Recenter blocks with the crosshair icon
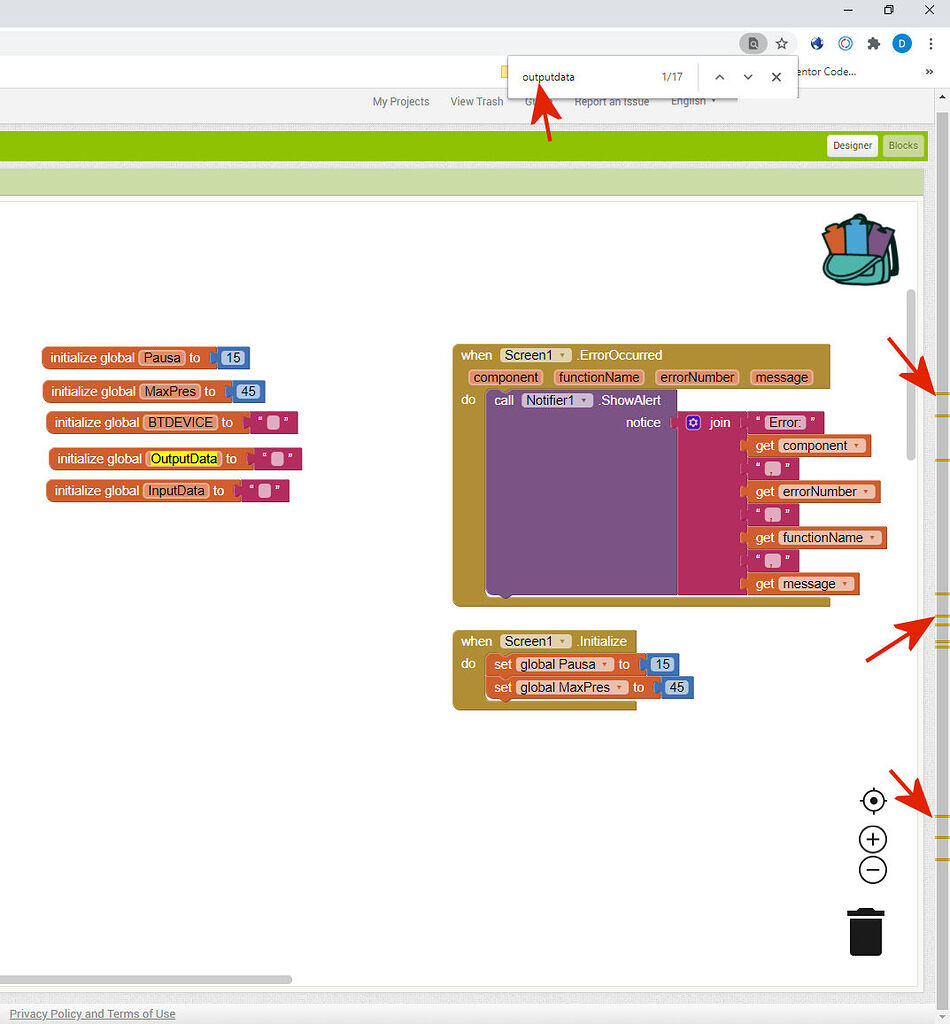Image resolution: width=950 pixels, height=1024 pixels. tap(872, 800)
